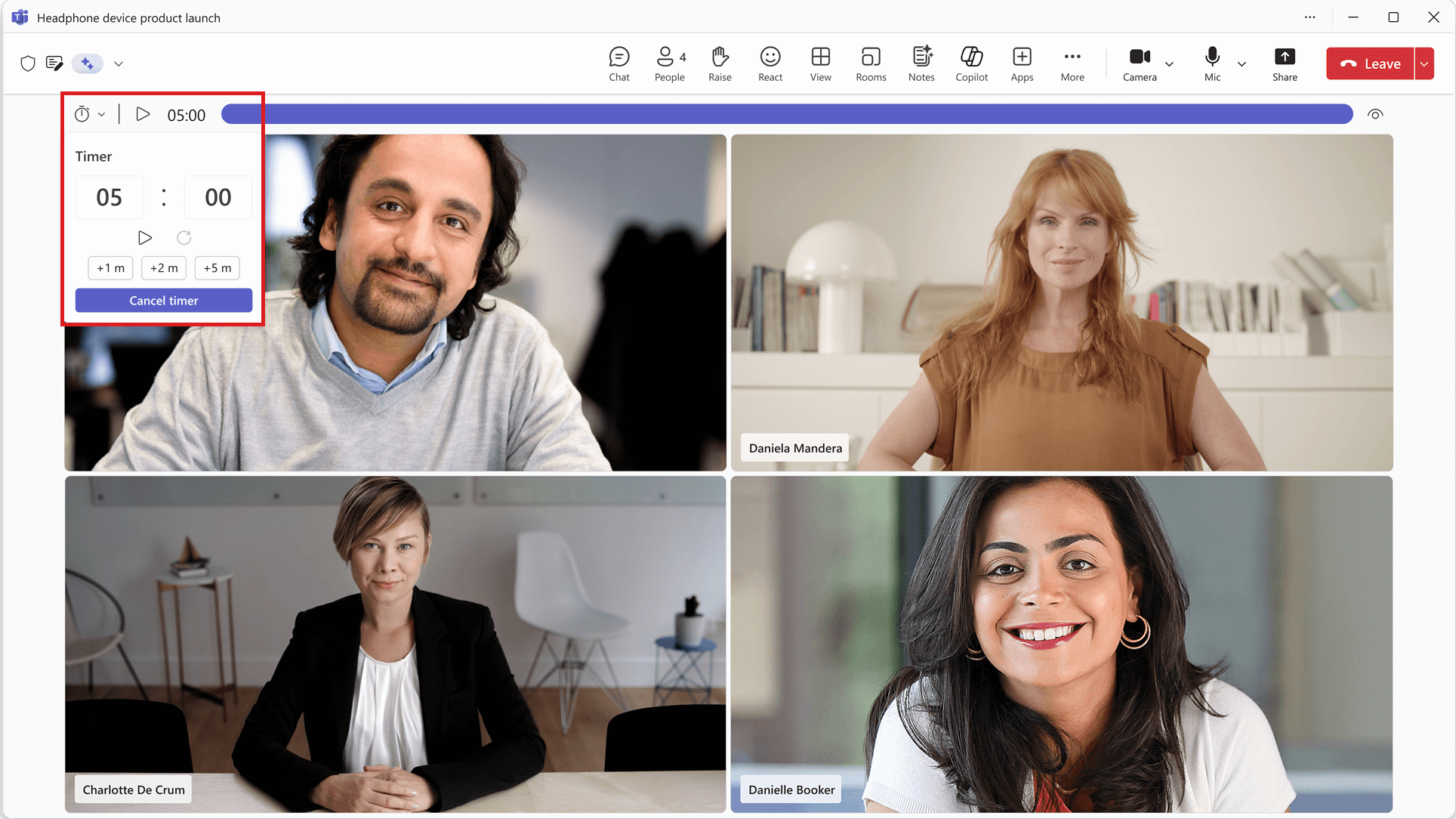Add five minutes with +5 m
Viewport: 1456px width, 819px height.
click(x=217, y=268)
